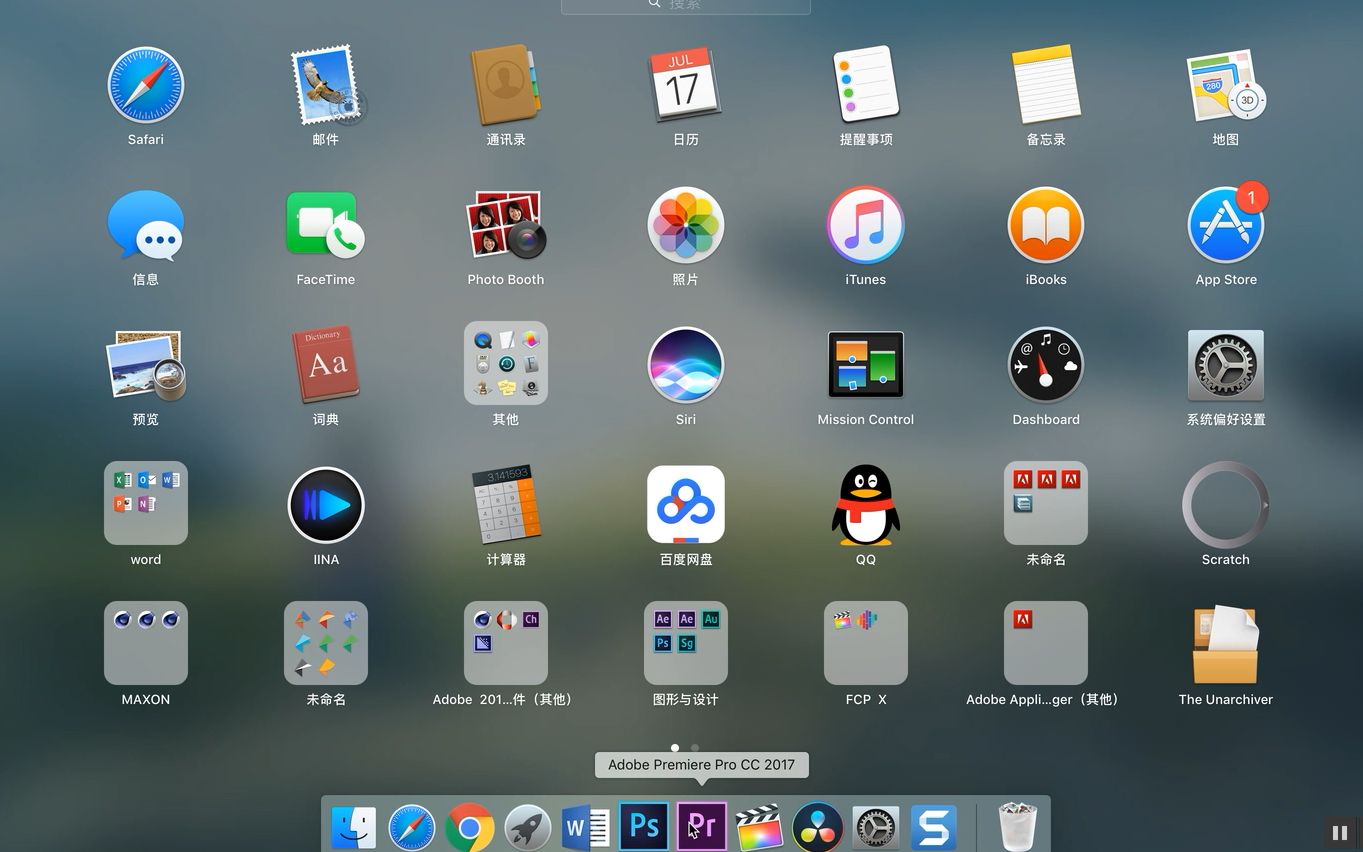Open QQ penguin app
1363x852 pixels.
click(866, 505)
